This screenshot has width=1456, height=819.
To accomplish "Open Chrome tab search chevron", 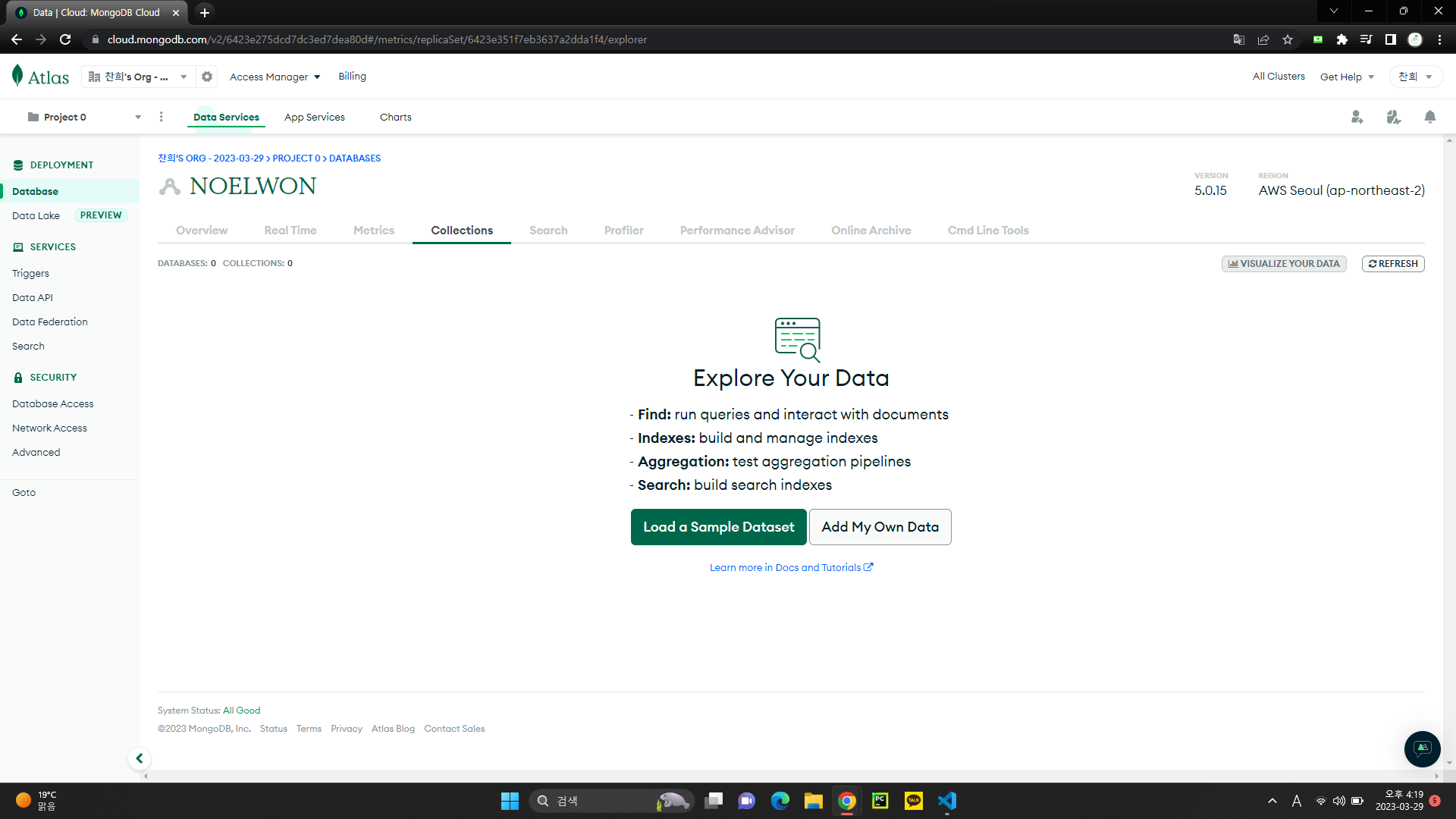I will [1334, 11].
